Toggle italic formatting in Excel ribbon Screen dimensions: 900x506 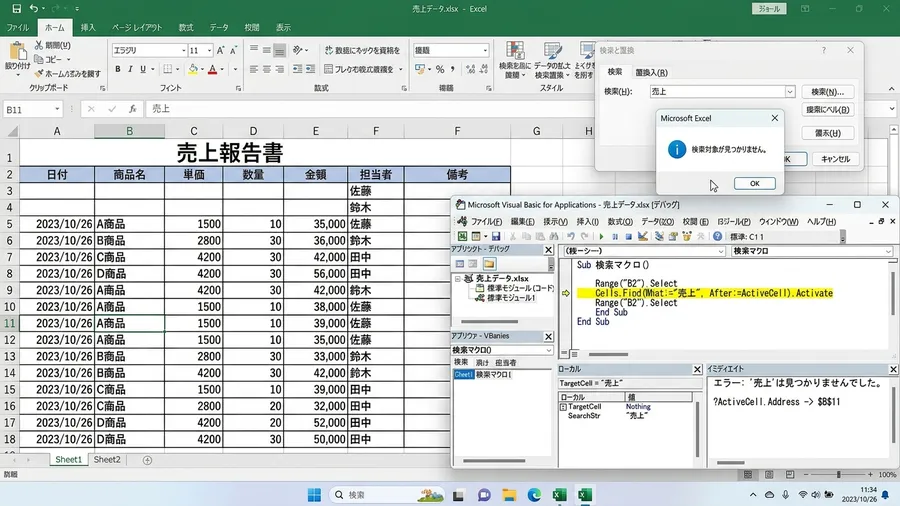point(130,69)
